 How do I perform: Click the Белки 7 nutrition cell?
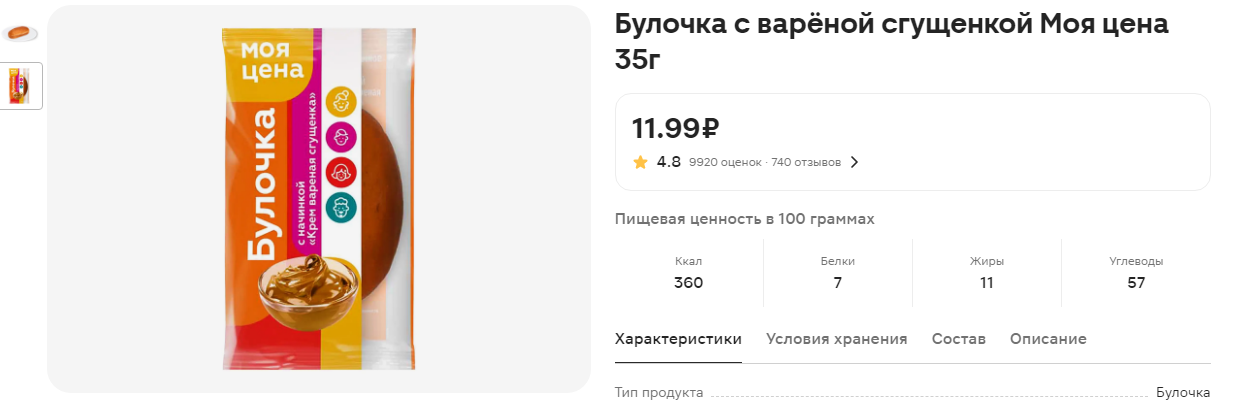(838, 273)
